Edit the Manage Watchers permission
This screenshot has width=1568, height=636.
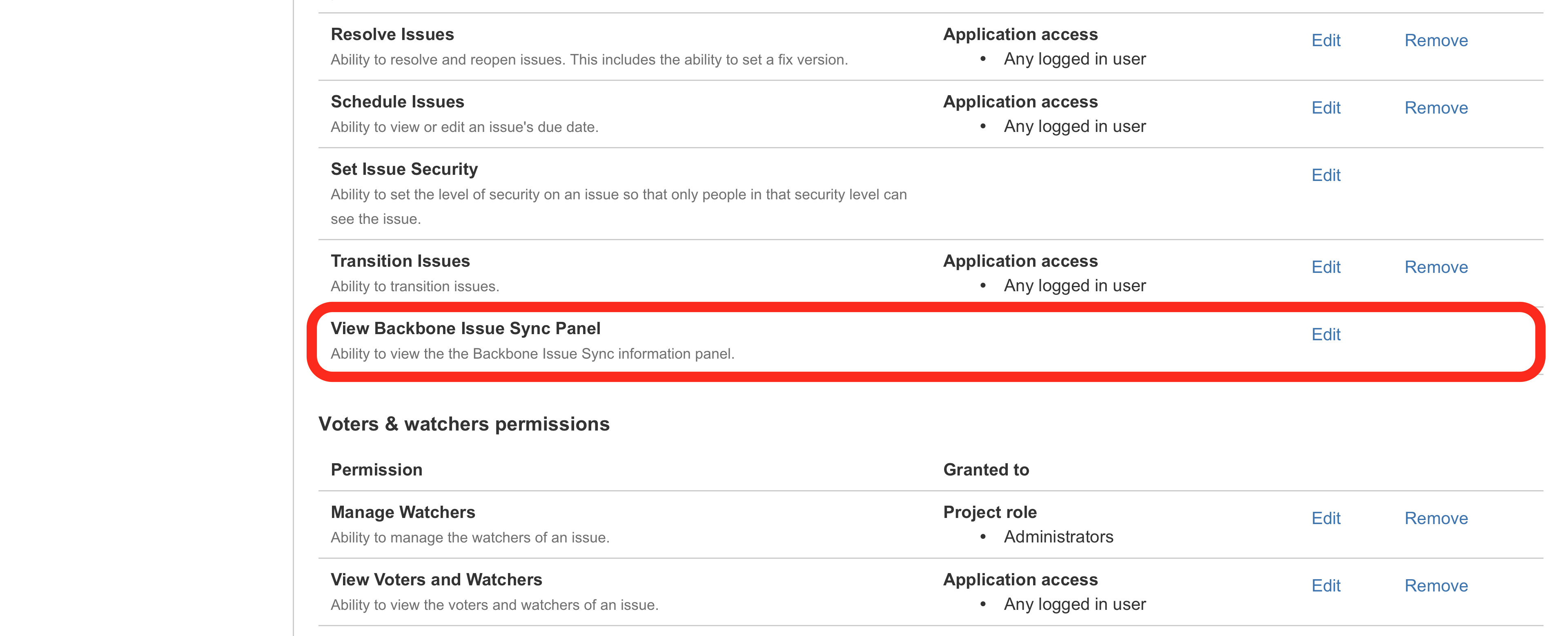(x=1326, y=518)
